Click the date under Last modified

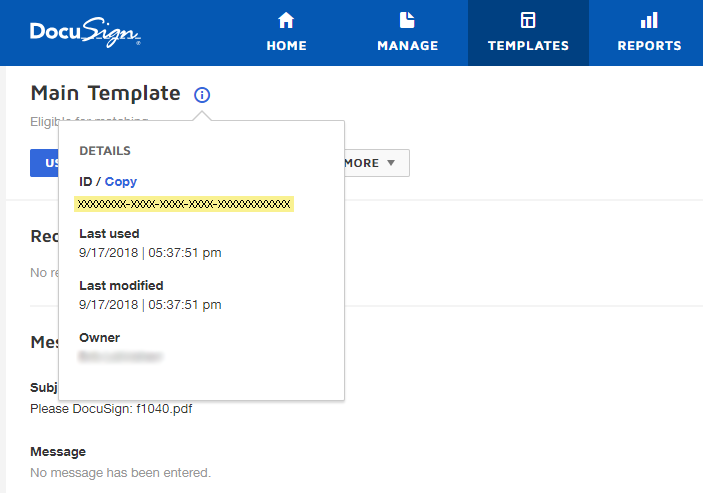pyautogui.click(x=150, y=305)
